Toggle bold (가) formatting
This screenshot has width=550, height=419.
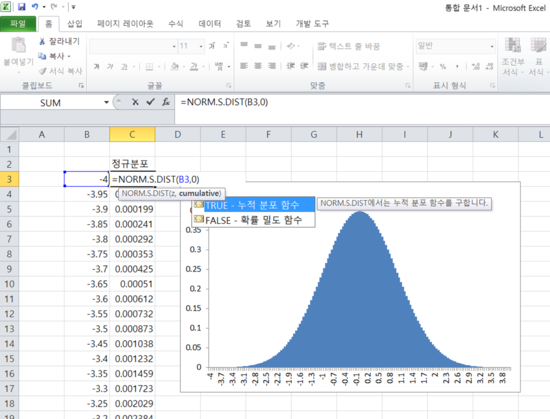(x=96, y=66)
